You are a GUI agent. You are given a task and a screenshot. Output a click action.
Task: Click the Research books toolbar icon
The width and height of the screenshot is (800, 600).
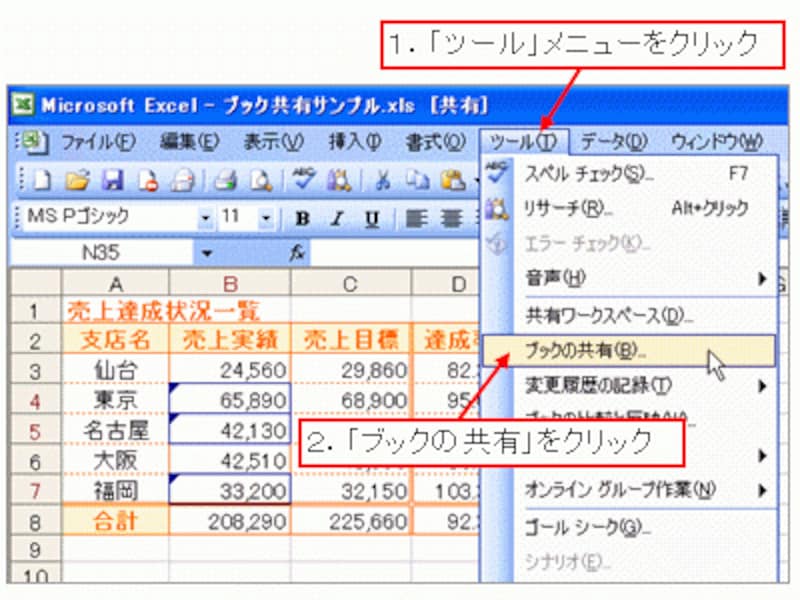[x=339, y=181]
